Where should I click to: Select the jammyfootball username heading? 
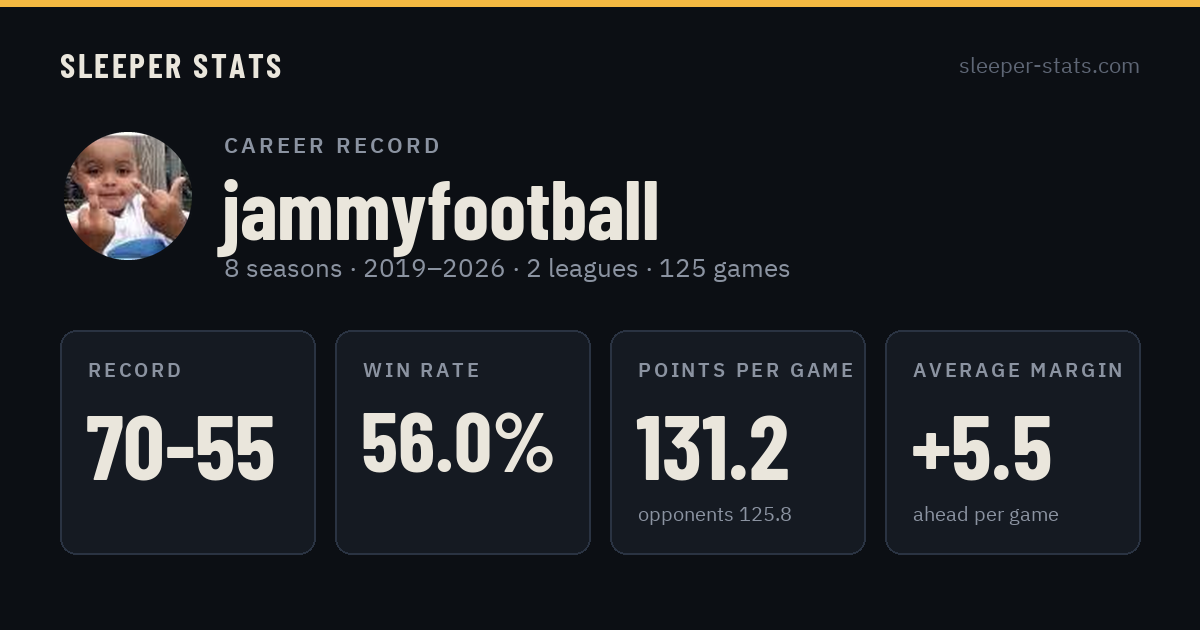click(439, 212)
